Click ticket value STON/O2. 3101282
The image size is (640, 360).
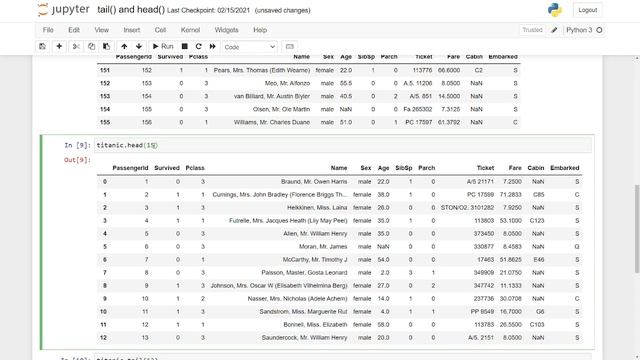pos(467,208)
